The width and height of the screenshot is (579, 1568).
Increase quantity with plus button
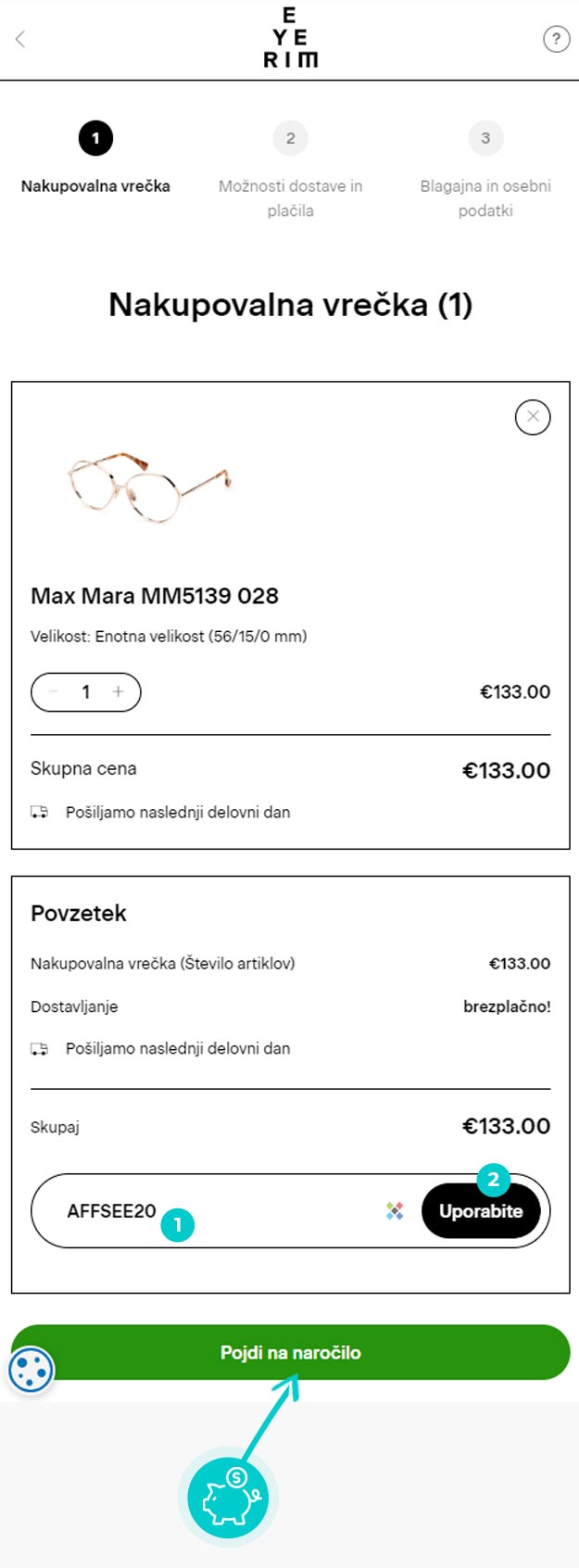[119, 692]
